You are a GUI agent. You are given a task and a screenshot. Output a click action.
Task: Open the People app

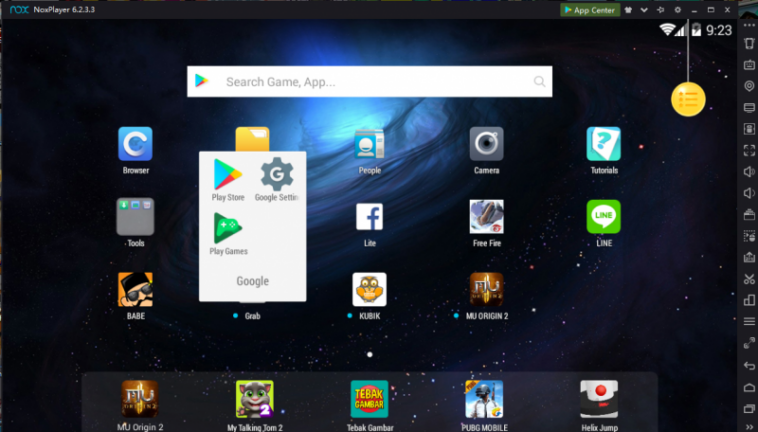click(x=369, y=144)
